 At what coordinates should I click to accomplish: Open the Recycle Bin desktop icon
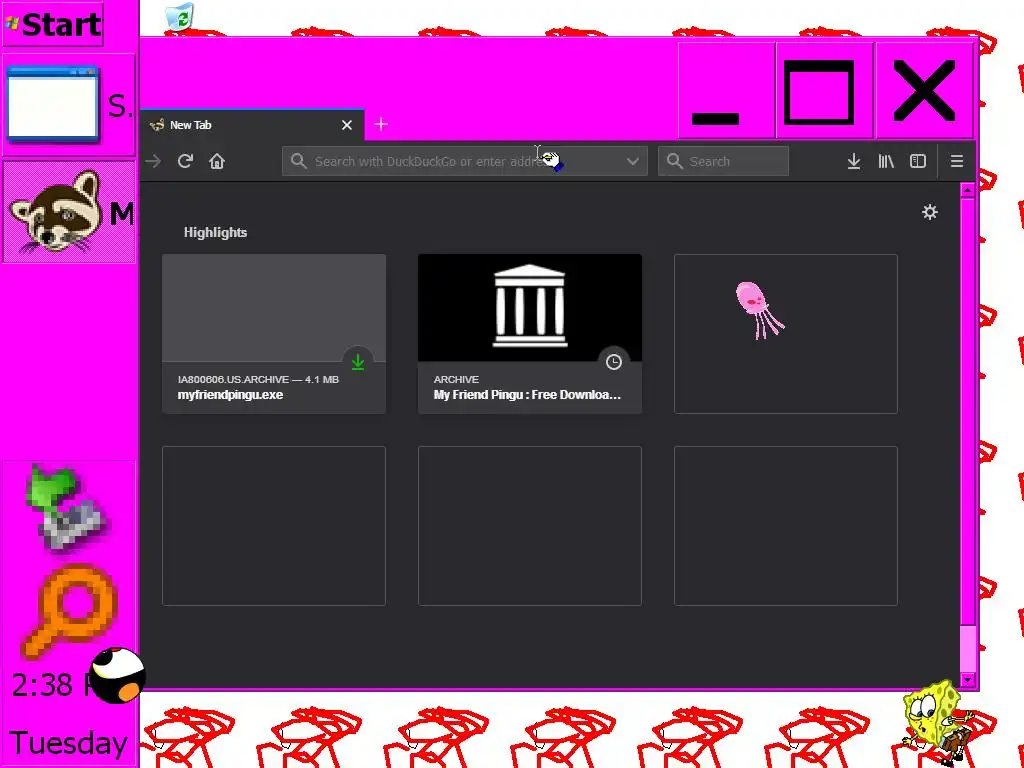click(180, 16)
